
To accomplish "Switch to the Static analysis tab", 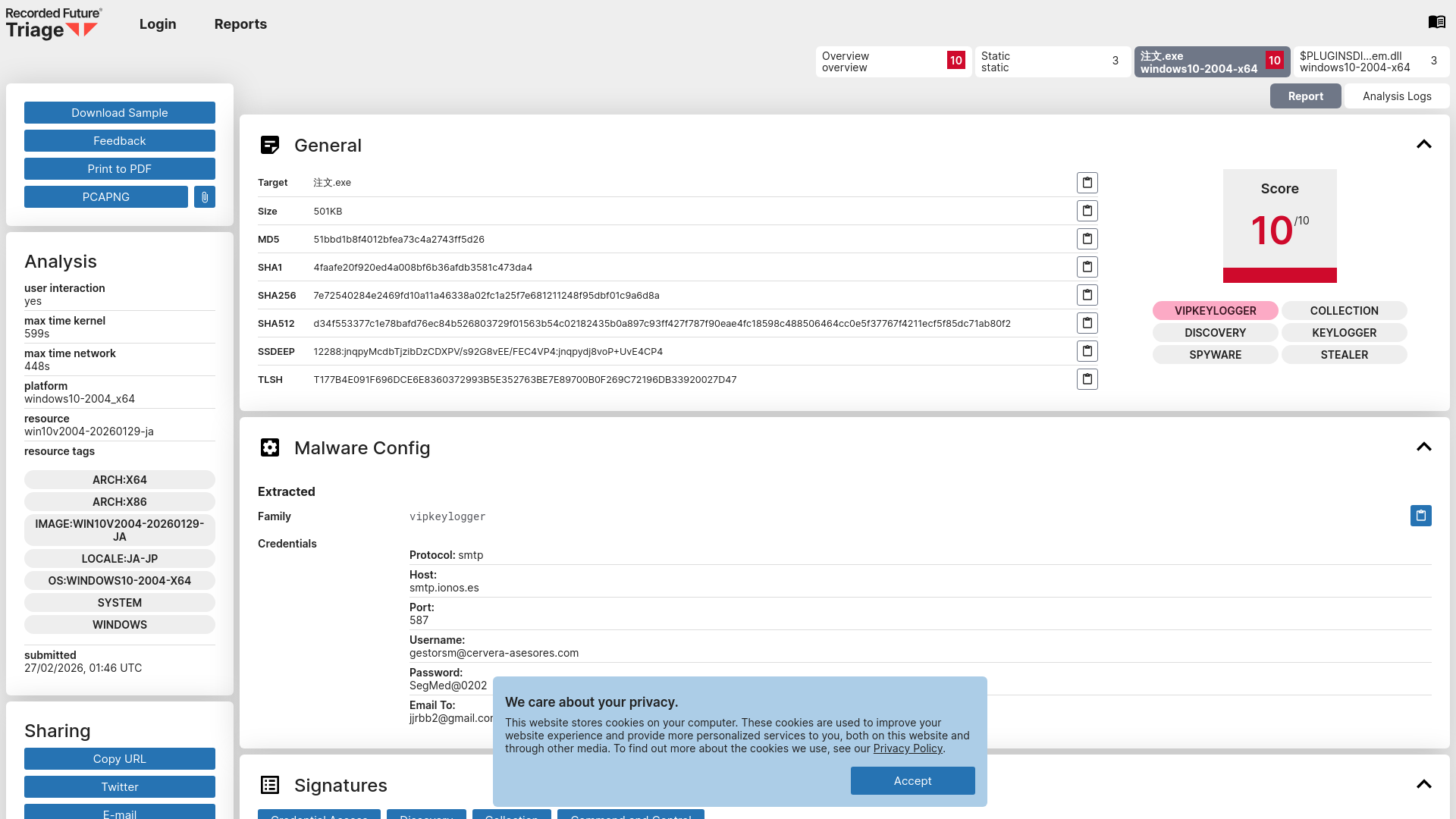I will click(x=1051, y=61).
